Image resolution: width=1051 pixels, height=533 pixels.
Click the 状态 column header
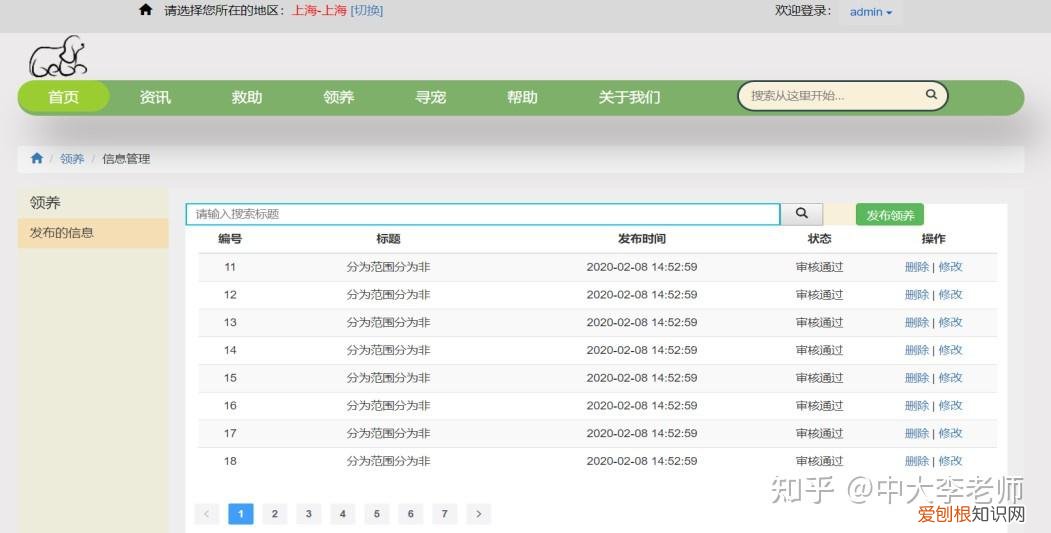point(819,239)
